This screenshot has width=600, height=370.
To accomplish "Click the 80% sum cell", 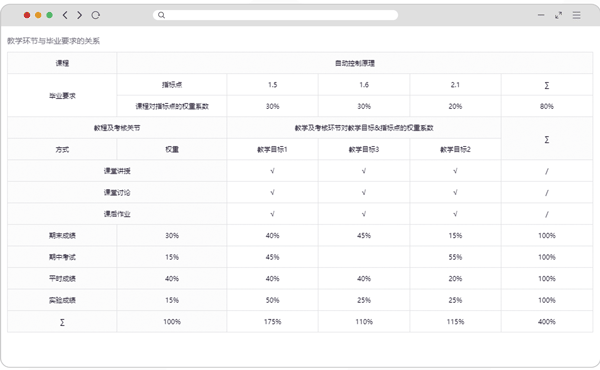I will pyautogui.click(x=547, y=106).
